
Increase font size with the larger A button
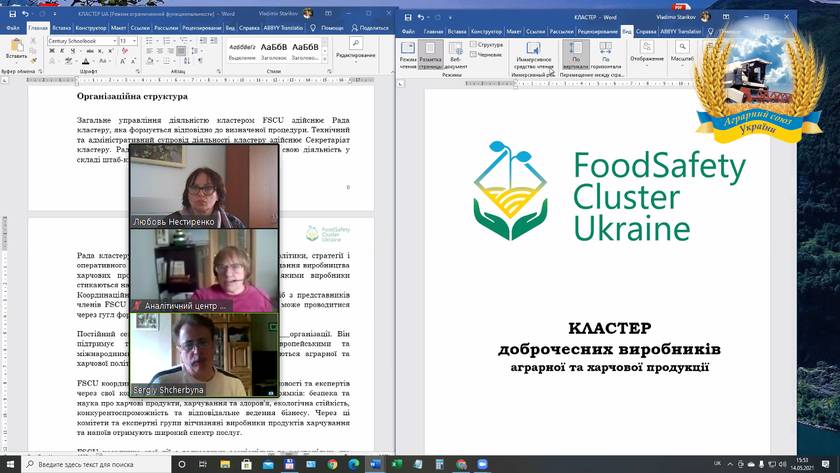(x=122, y=62)
